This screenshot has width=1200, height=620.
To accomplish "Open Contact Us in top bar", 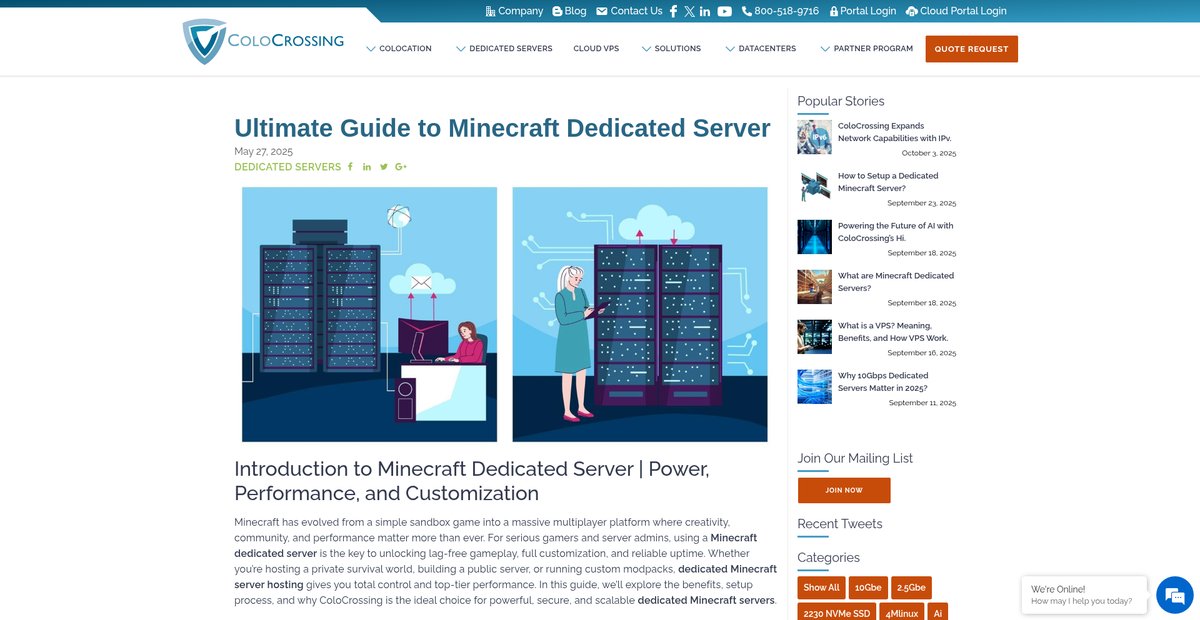I will pyautogui.click(x=629, y=11).
